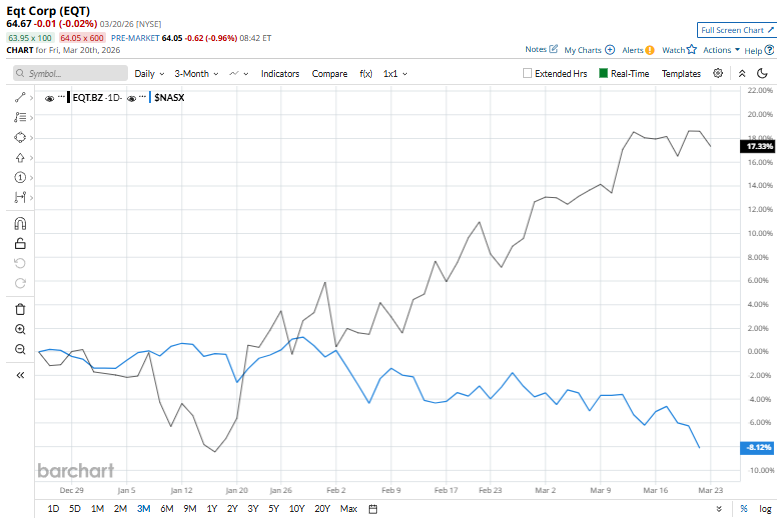The image size is (777, 520).
Task: Toggle visibility of EQT.BZ series
Action: pyautogui.click(x=49, y=98)
